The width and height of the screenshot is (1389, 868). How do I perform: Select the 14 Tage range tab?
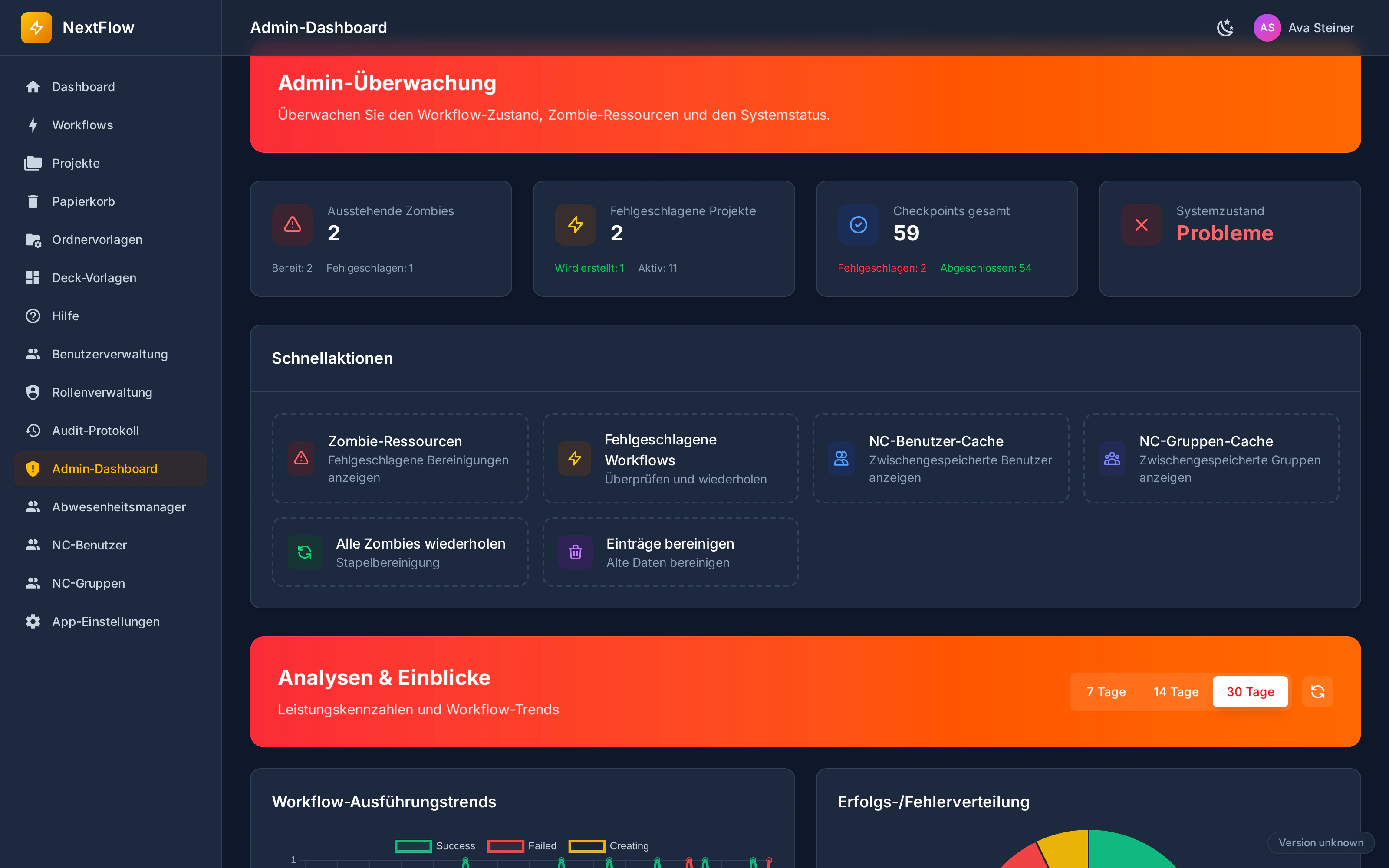click(1176, 692)
